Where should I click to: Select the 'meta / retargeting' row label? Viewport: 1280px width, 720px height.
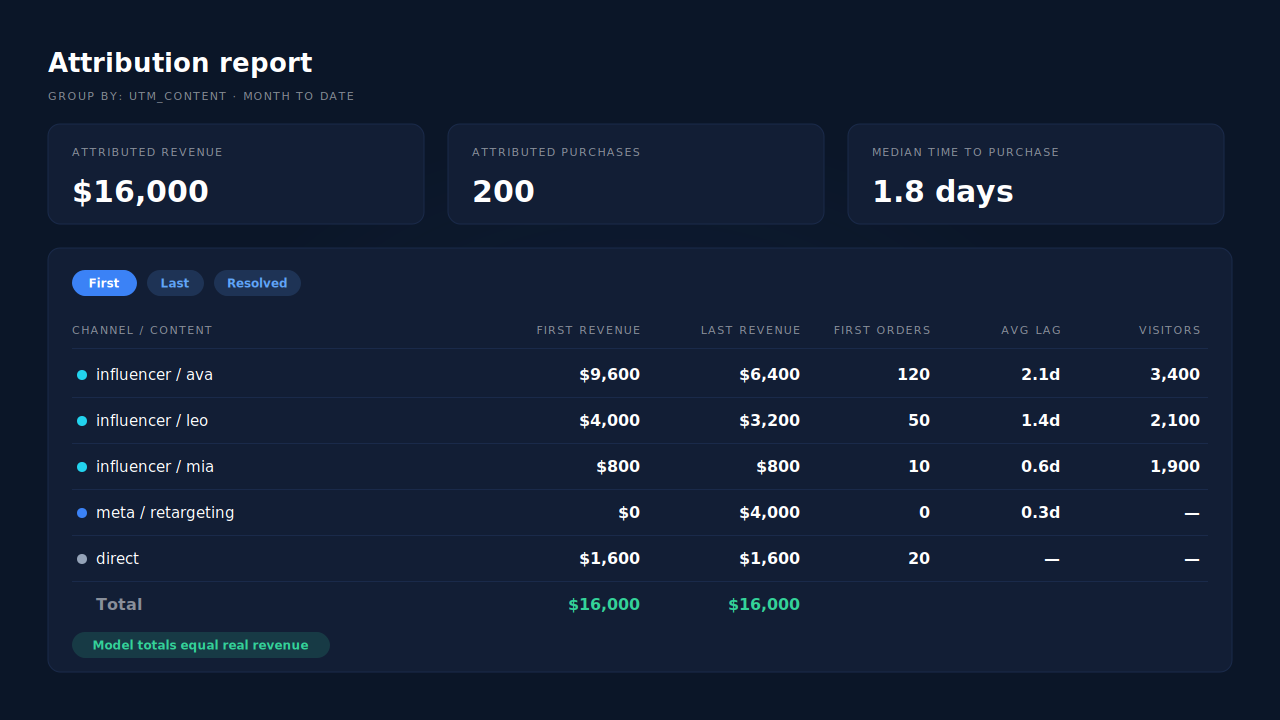point(165,513)
